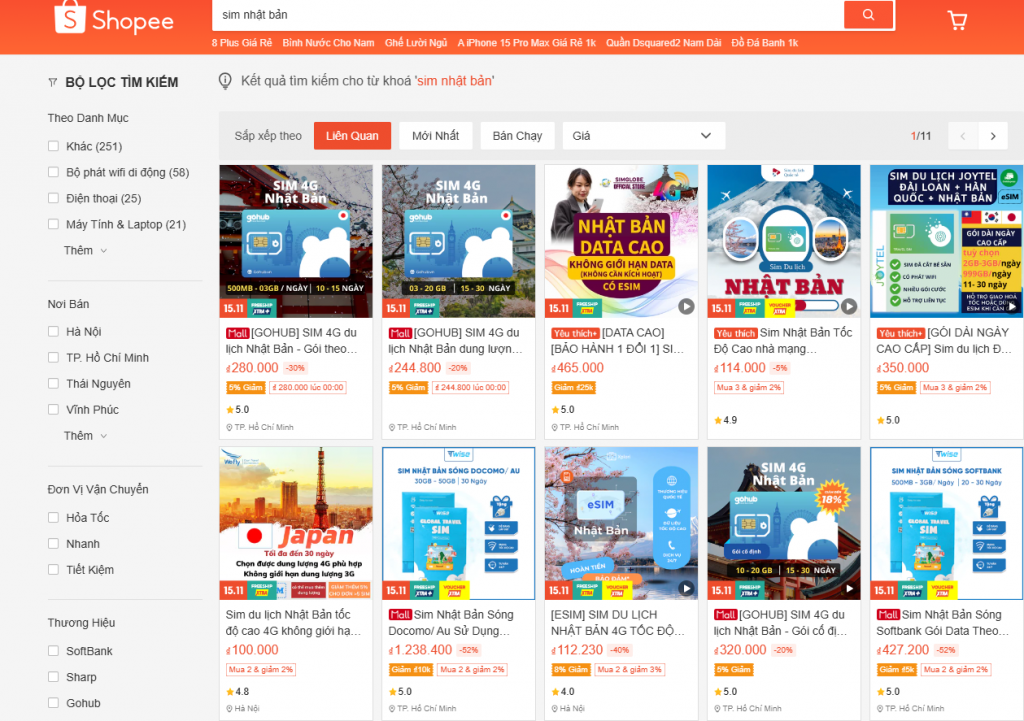This screenshot has width=1024, height=721.
Task: Open the shopping cart icon
Action: click(x=957, y=20)
